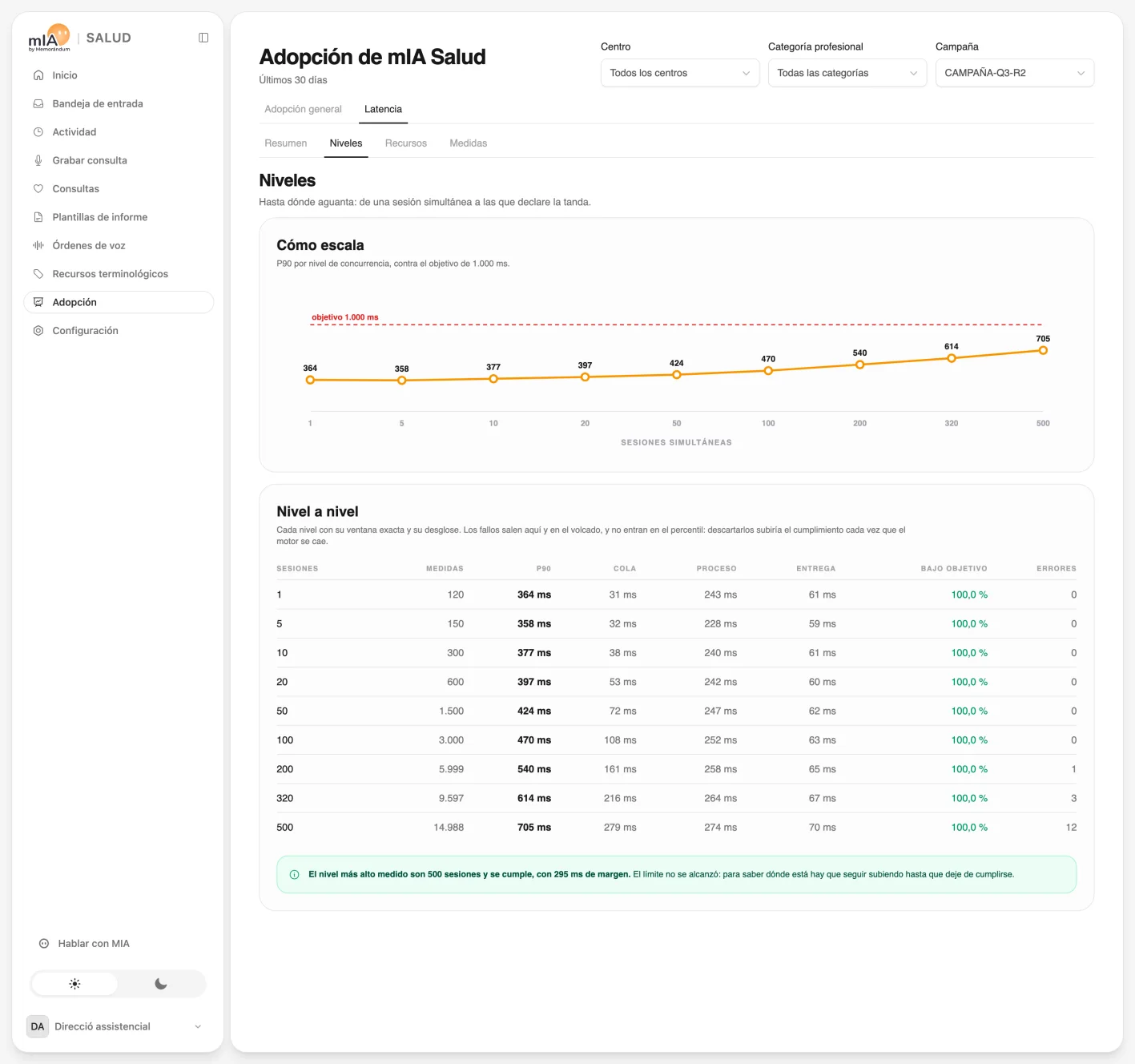
Task: Open the Bandeja de entrada inbox icon
Action: pos(38,103)
